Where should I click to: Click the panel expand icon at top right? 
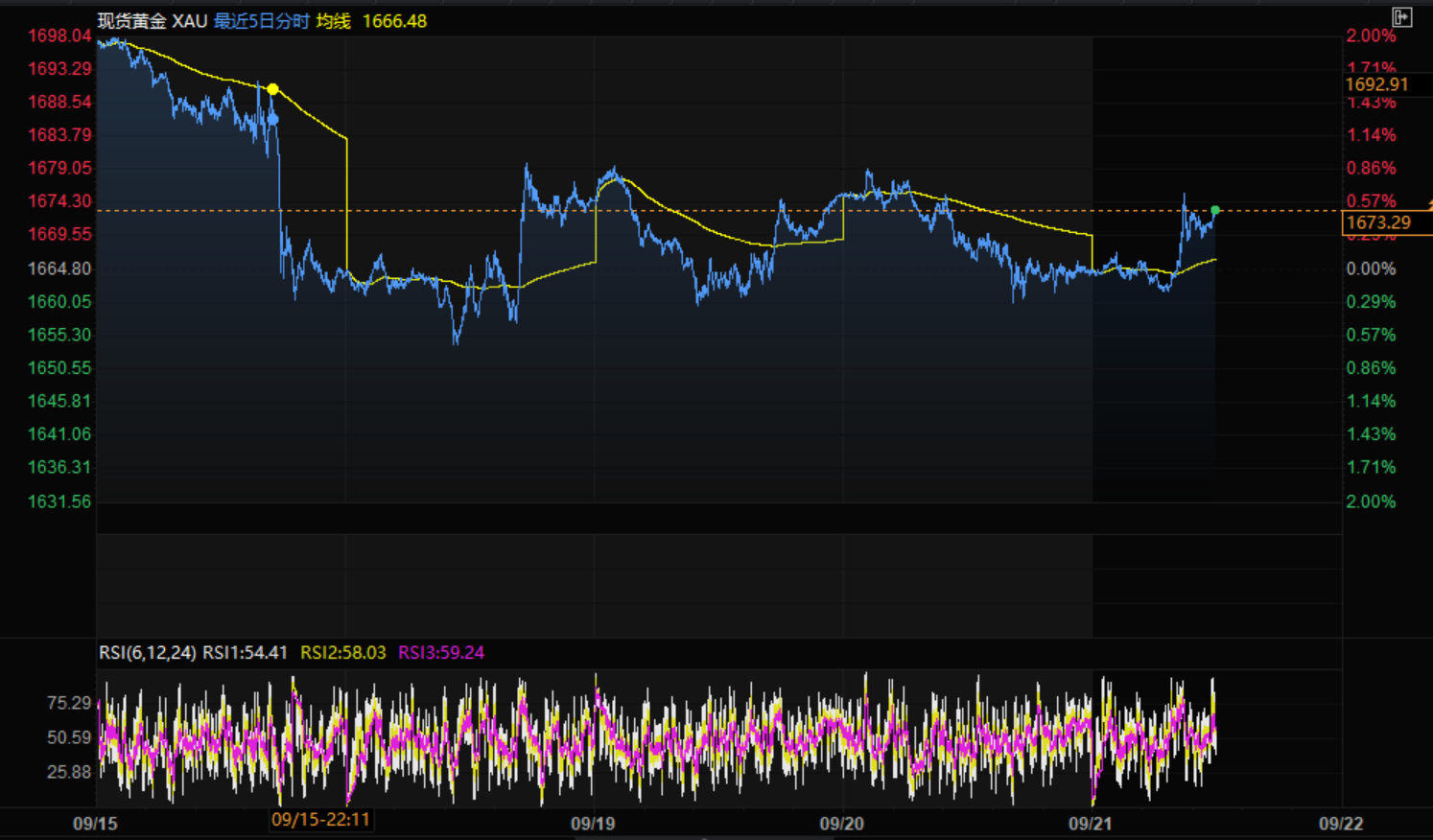(x=1401, y=17)
